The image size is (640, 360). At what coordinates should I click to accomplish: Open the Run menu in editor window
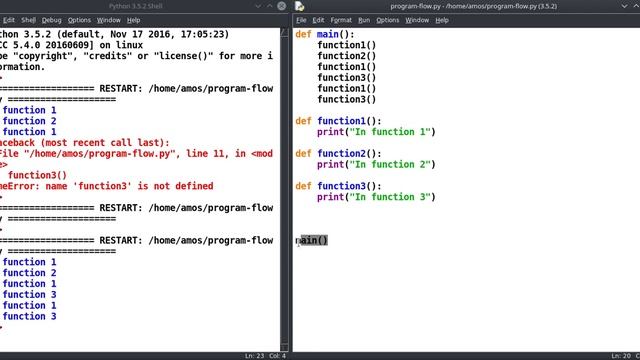pos(364,20)
